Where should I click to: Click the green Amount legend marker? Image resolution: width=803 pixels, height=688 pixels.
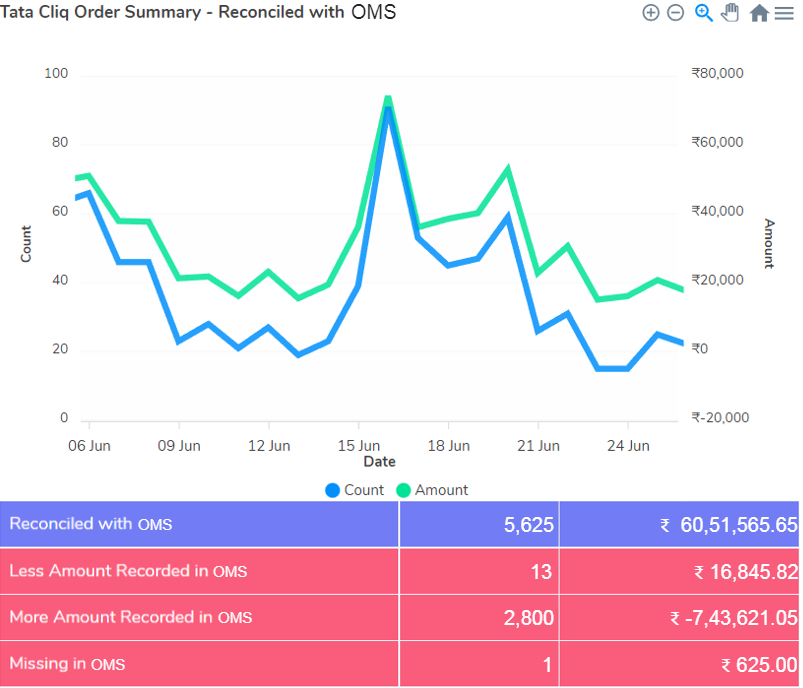(x=404, y=490)
